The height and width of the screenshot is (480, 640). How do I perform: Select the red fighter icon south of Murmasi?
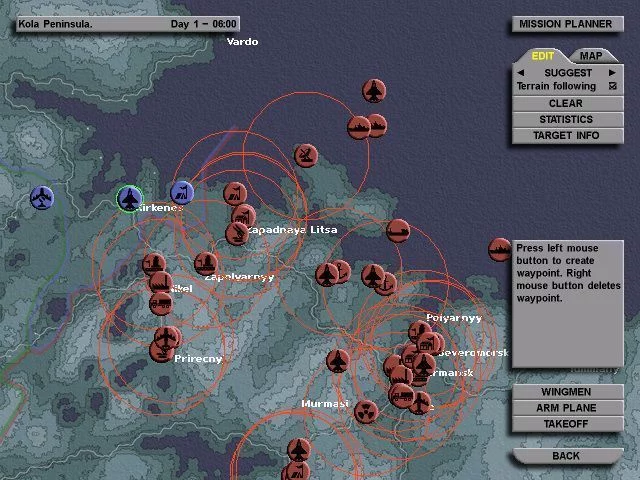(299, 450)
